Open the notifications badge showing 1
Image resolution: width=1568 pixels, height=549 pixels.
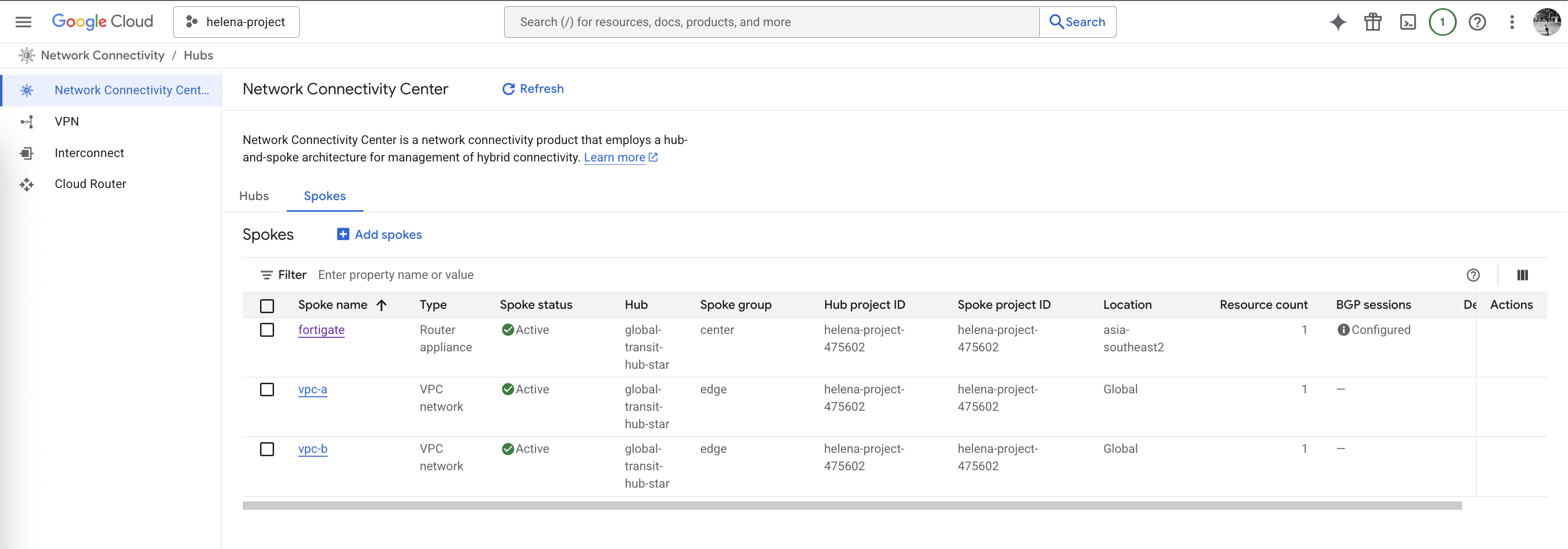click(1441, 22)
